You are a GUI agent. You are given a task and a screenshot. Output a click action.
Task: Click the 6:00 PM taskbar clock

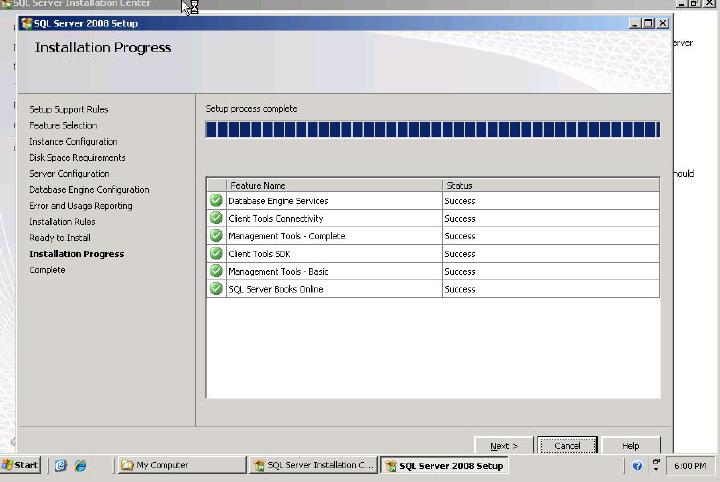click(x=690, y=466)
